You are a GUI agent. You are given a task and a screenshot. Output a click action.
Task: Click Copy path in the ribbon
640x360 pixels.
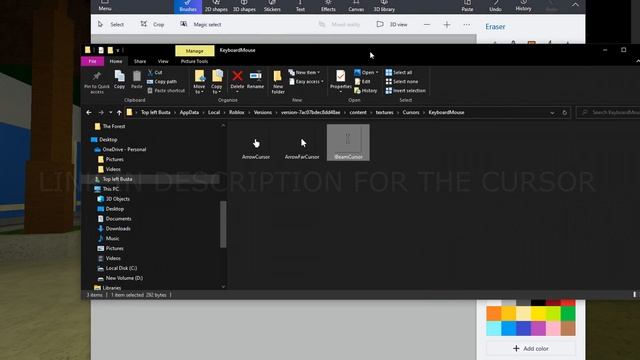click(x=162, y=81)
